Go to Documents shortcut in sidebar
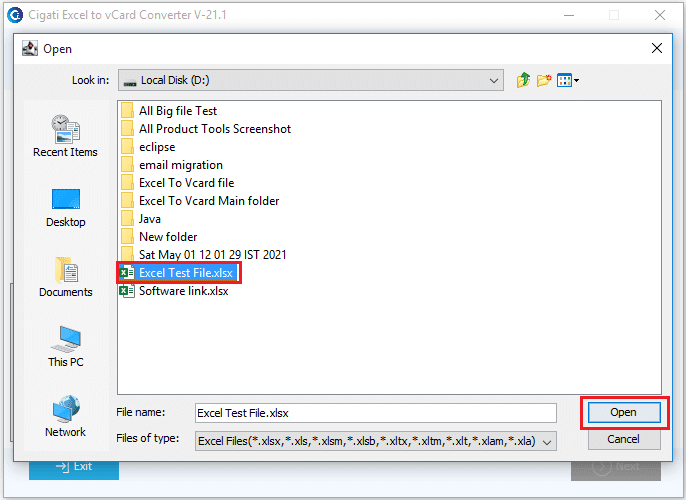The image size is (686, 500). coord(66,277)
